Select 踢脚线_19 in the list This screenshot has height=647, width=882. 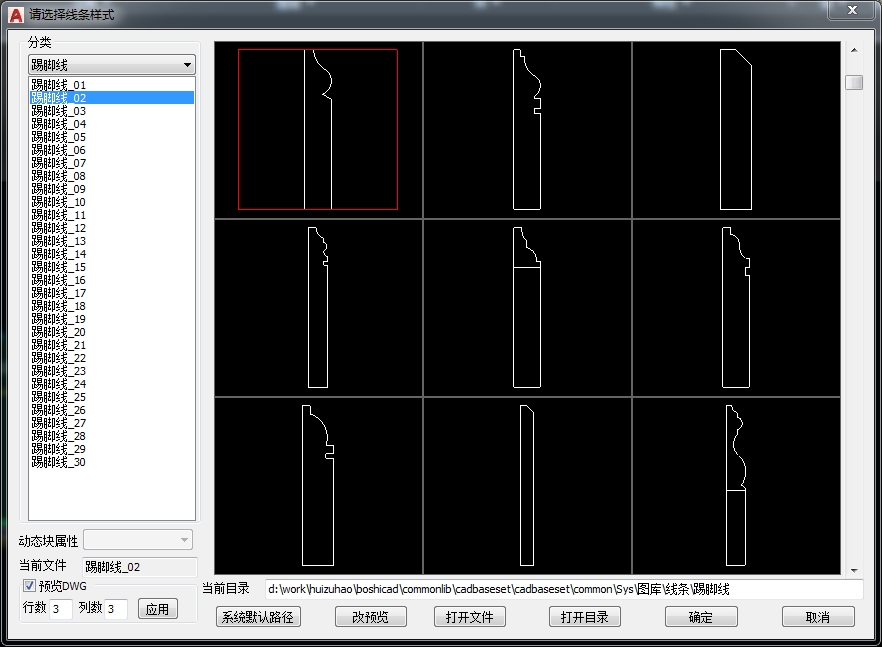pos(111,319)
